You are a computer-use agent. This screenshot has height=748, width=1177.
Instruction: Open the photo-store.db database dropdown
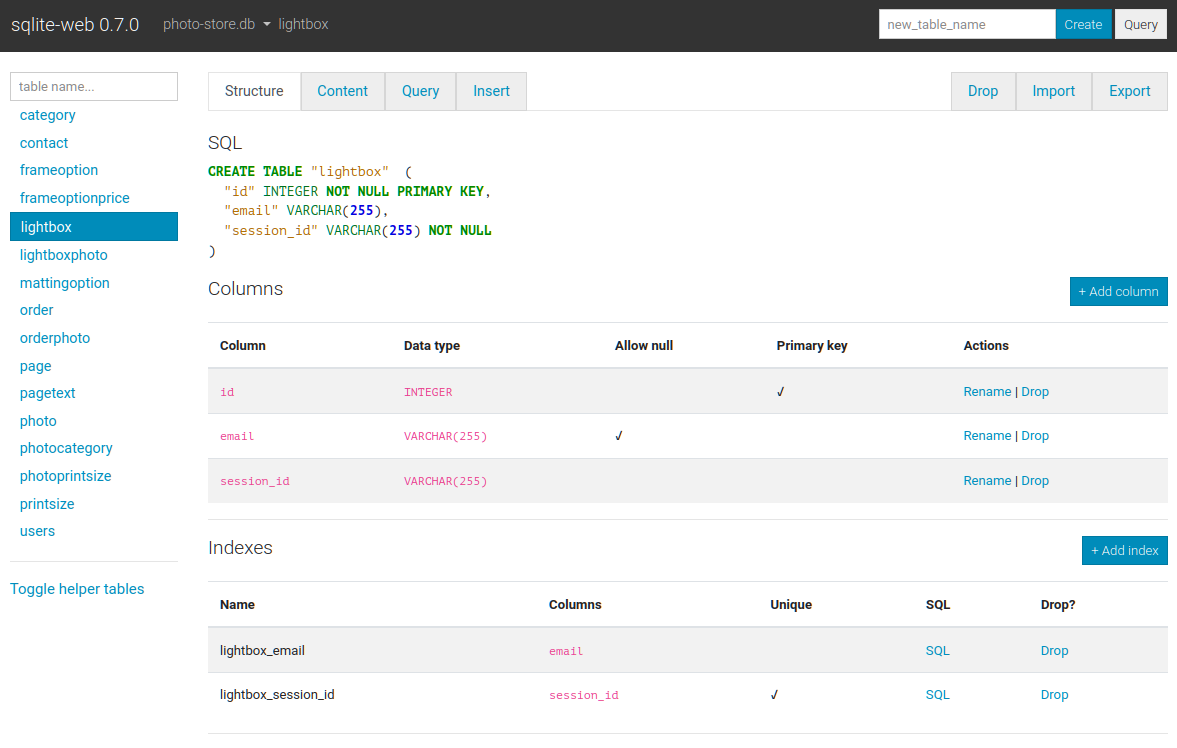(x=217, y=24)
